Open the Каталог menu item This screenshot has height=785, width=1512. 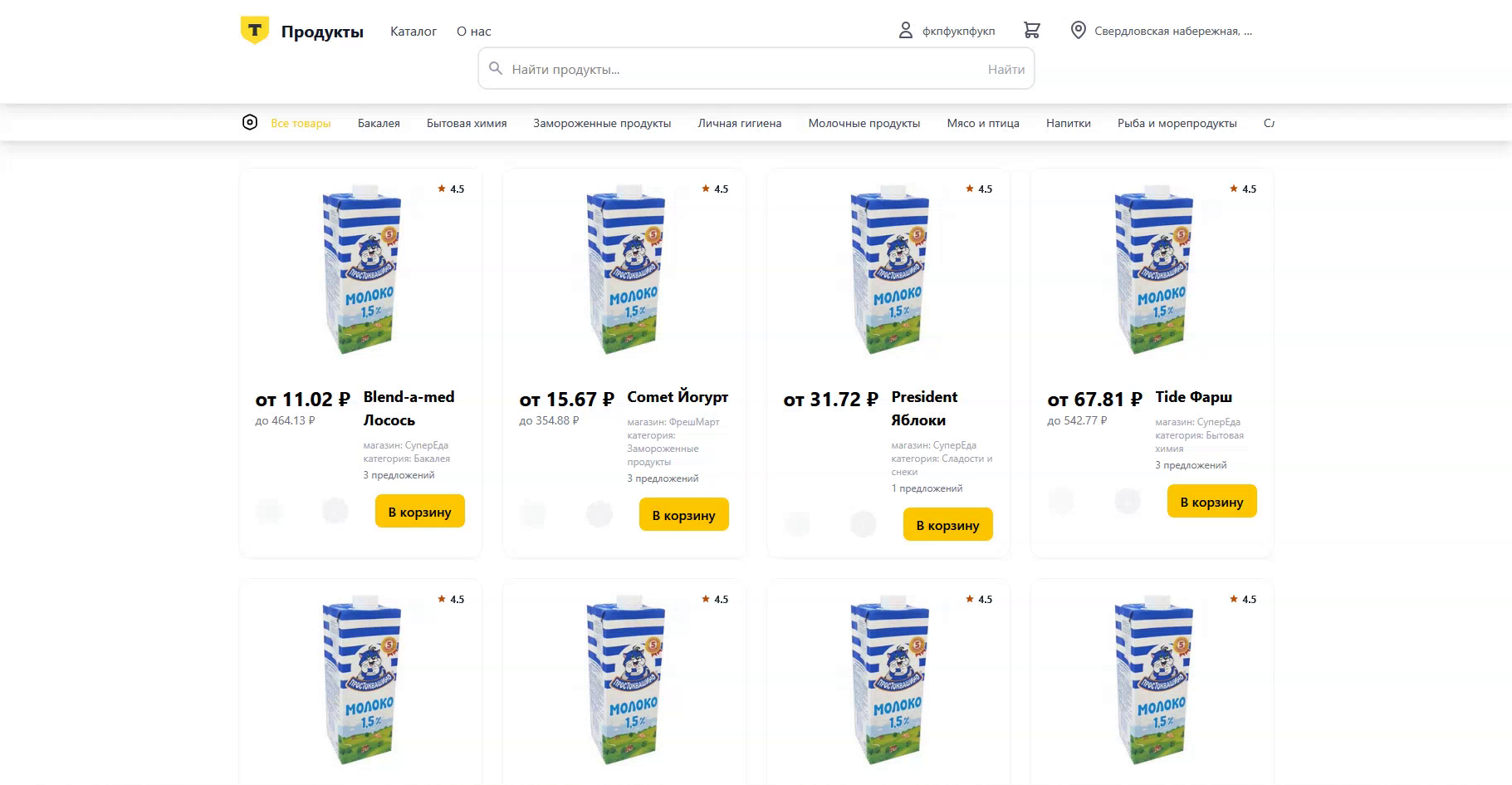[x=413, y=32]
